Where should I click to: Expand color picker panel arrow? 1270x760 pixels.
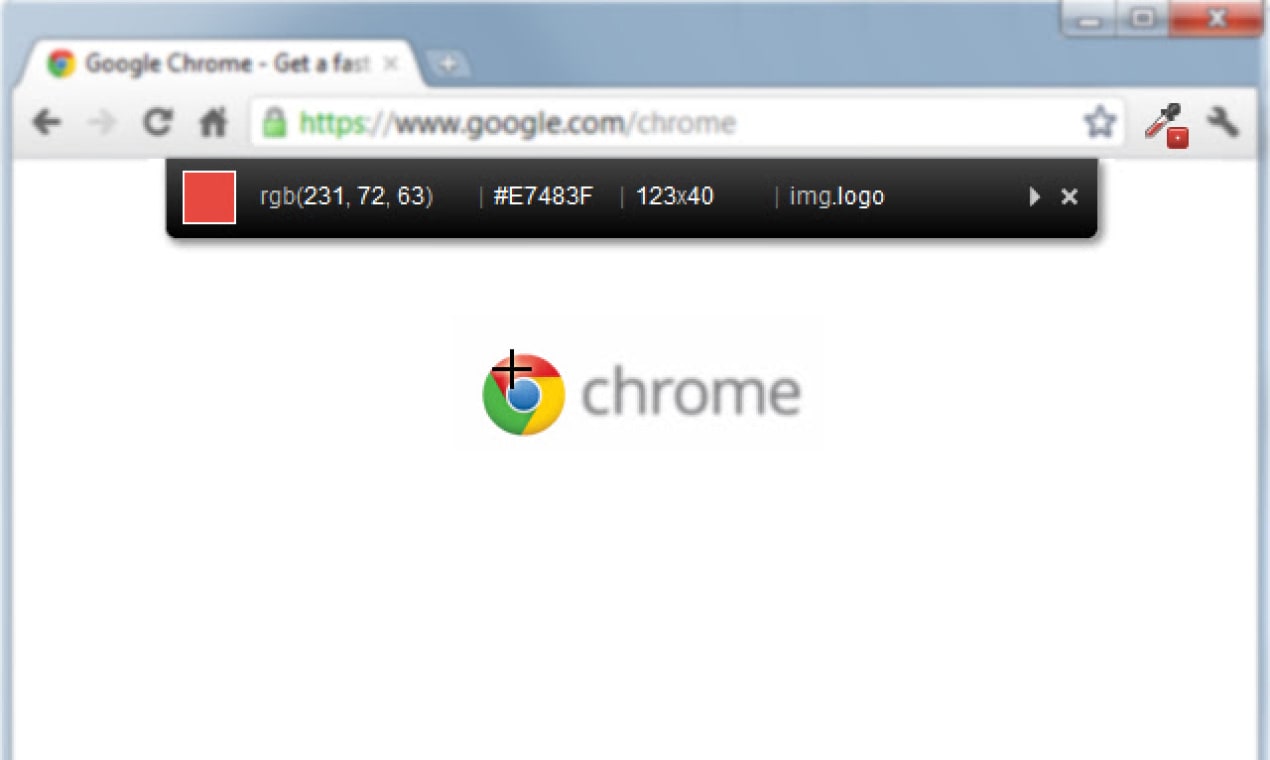1035,197
